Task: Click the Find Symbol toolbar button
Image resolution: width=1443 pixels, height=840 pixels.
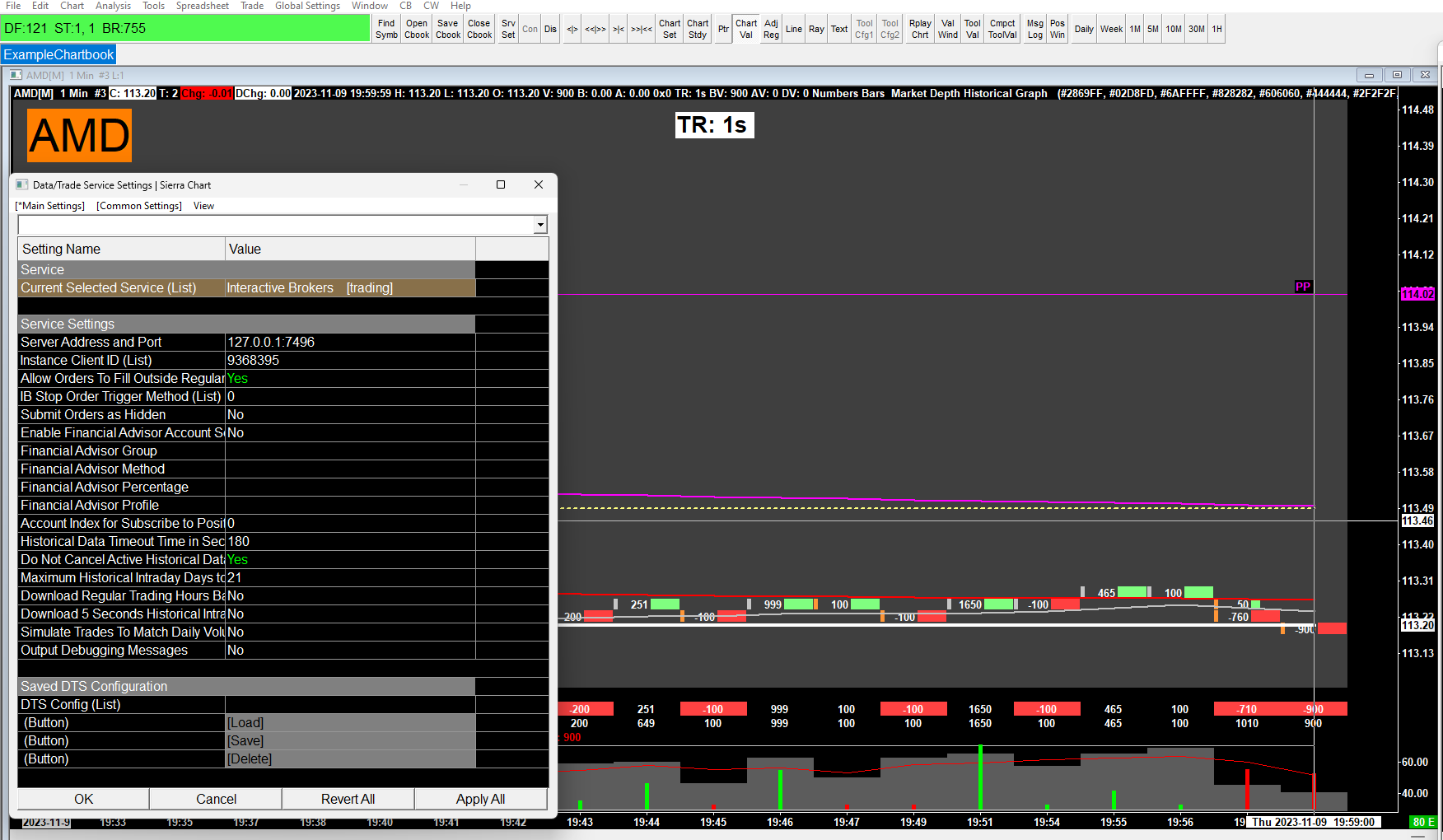Action: [386, 29]
